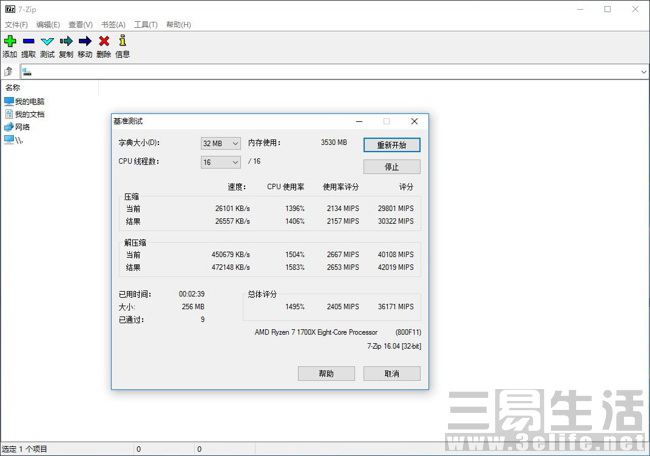Click the Stop (停止) button
The image size is (650, 456).
click(x=392, y=167)
